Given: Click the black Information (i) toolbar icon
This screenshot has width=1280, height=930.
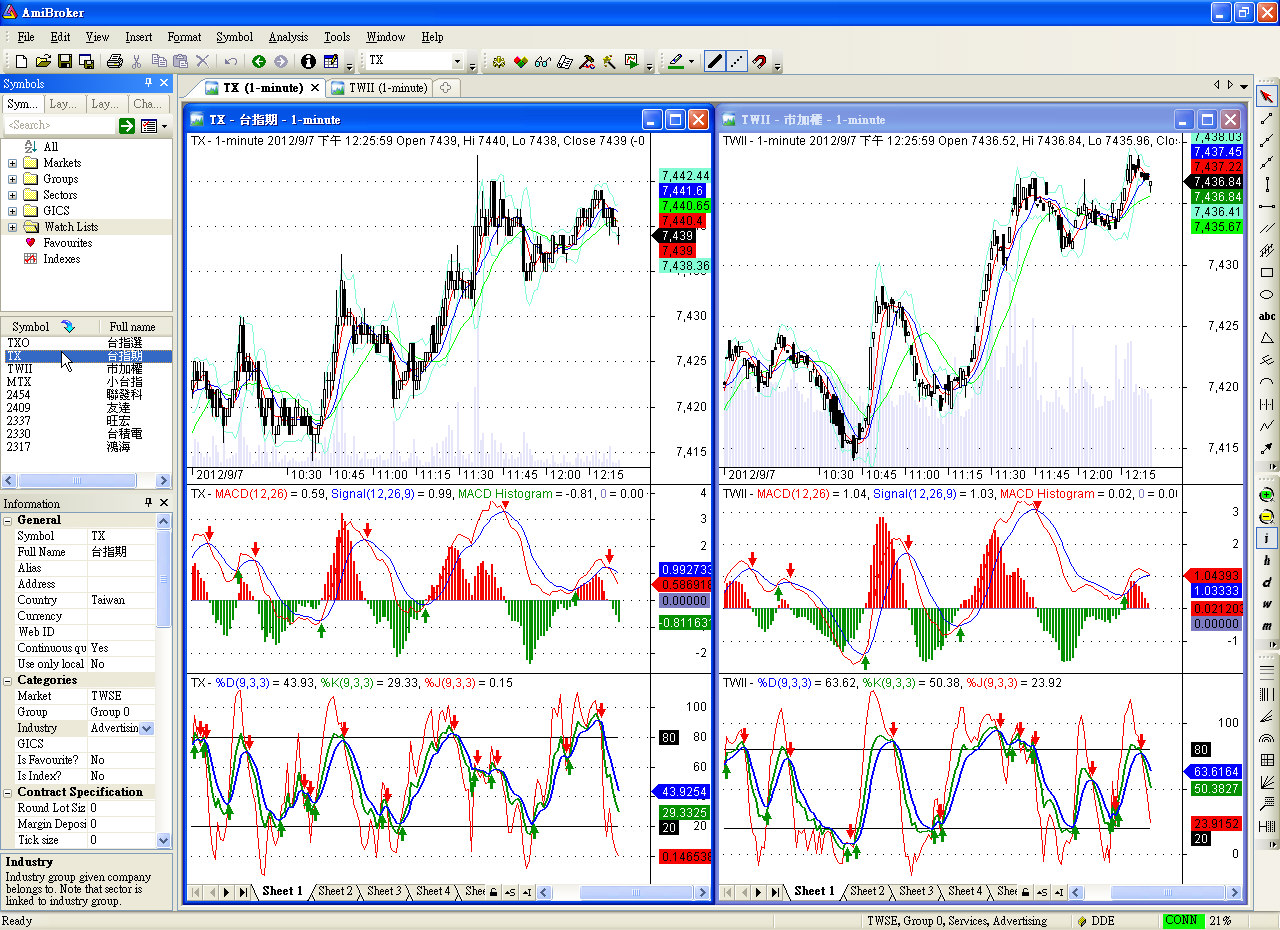Looking at the screenshot, I should (x=308, y=61).
